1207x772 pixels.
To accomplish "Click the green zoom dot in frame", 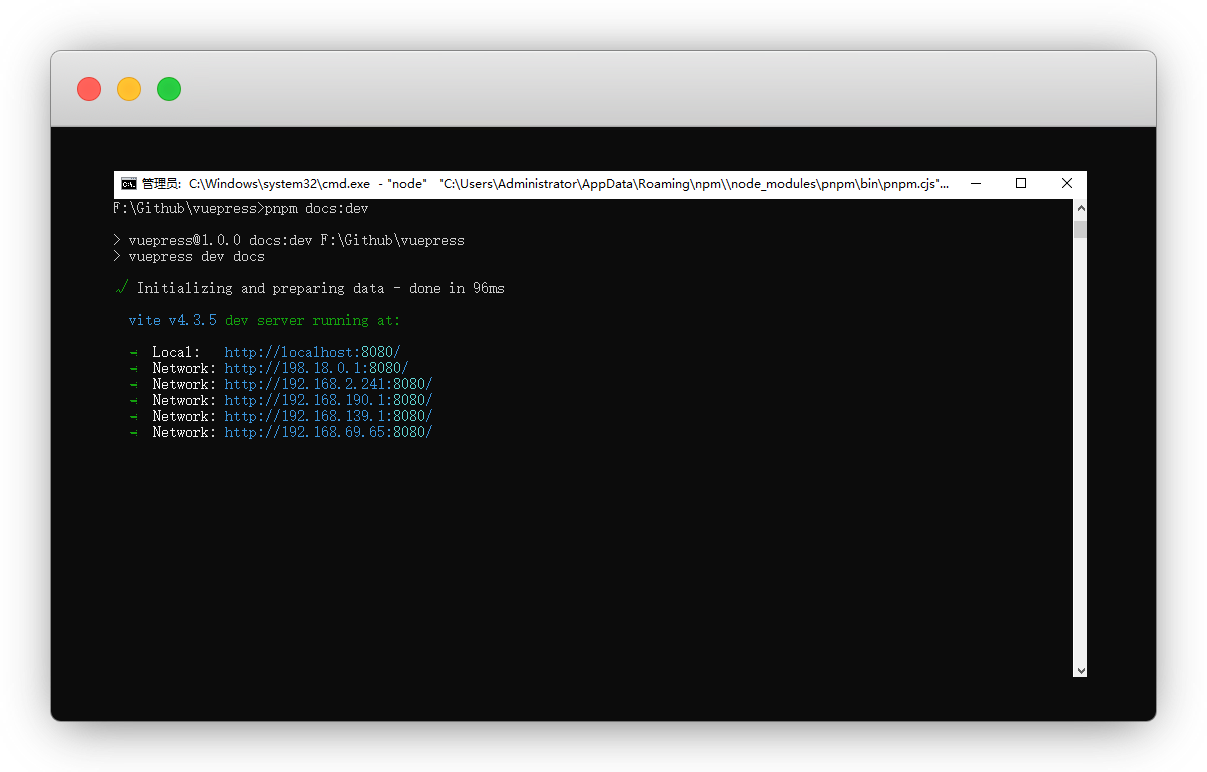I will (169, 89).
